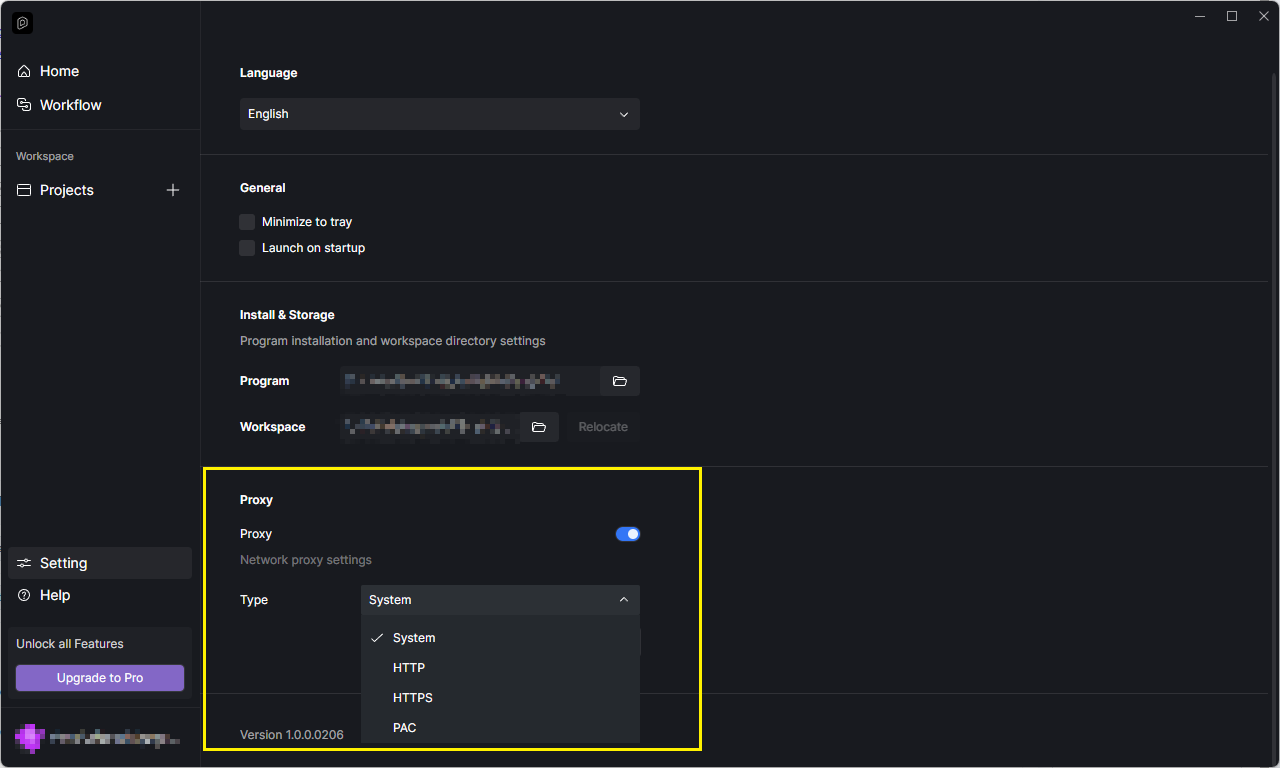Browse for Workspace directory folder

coord(539,427)
